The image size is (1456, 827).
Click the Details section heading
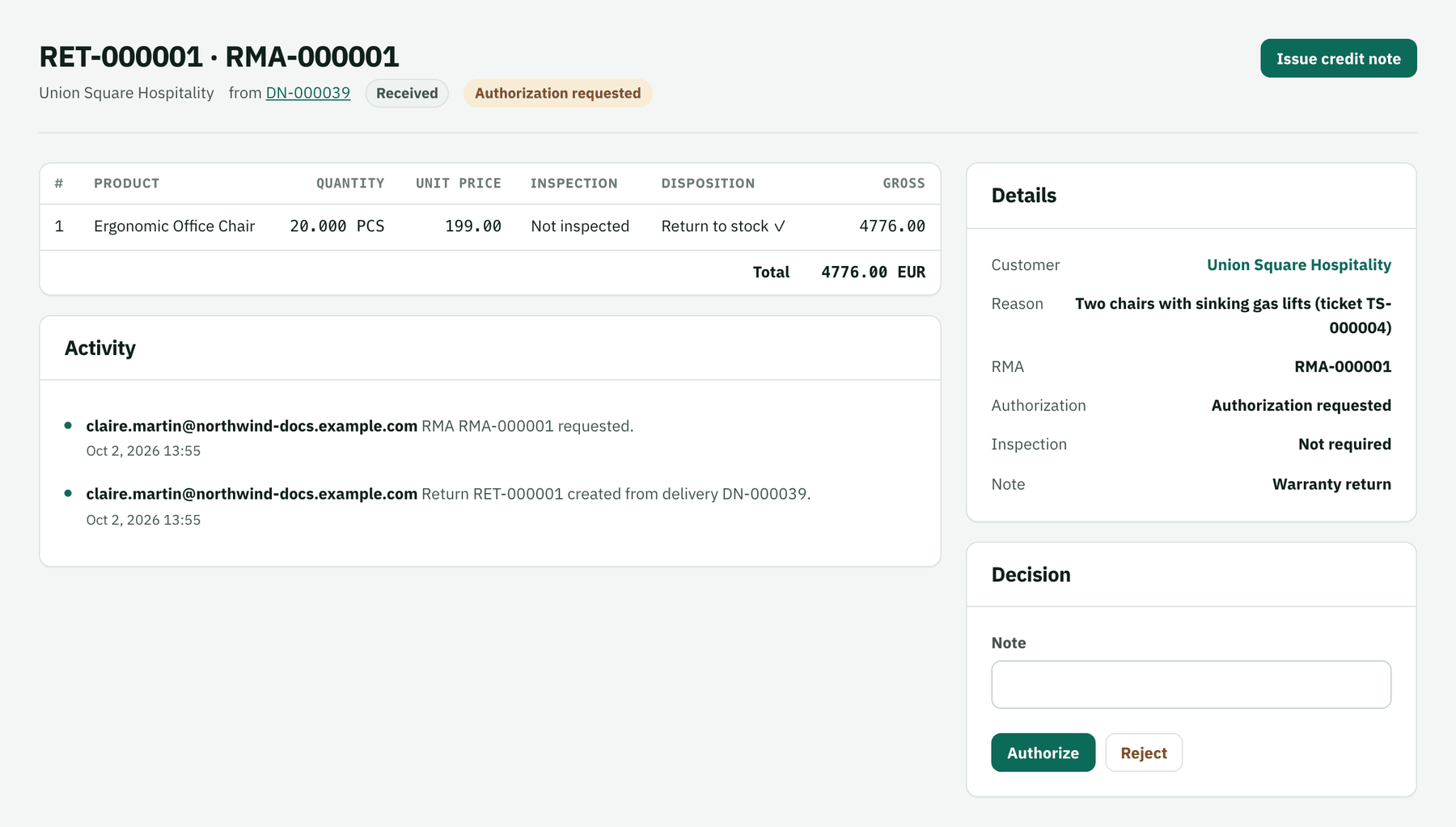pyautogui.click(x=1024, y=196)
